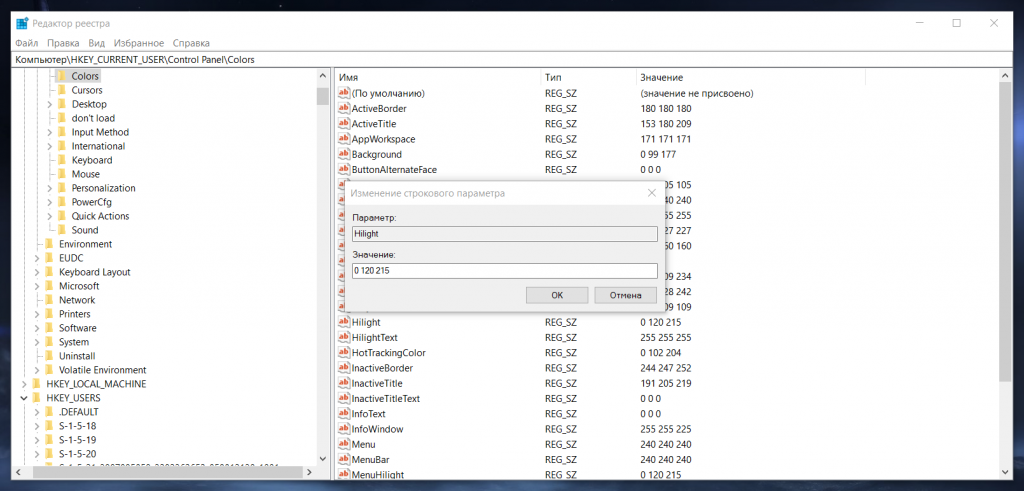This screenshot has width=1024, height=491.
Task: Expand the Desktop key
Action: point(50,104)
